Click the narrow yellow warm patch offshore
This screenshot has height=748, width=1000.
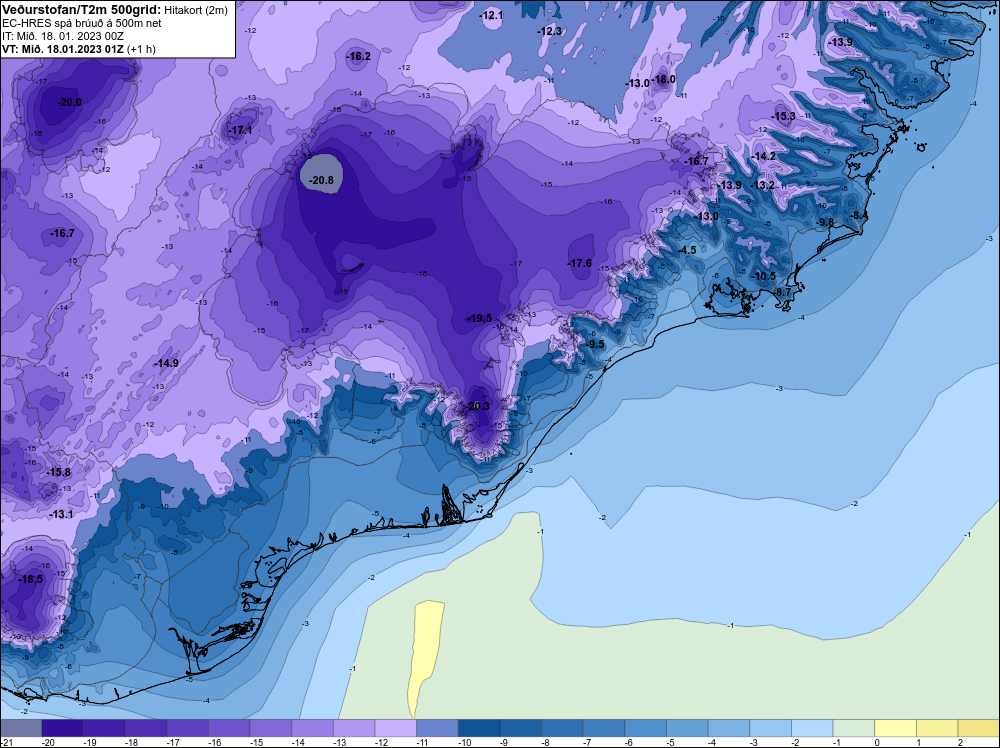(x=425, y=657)
